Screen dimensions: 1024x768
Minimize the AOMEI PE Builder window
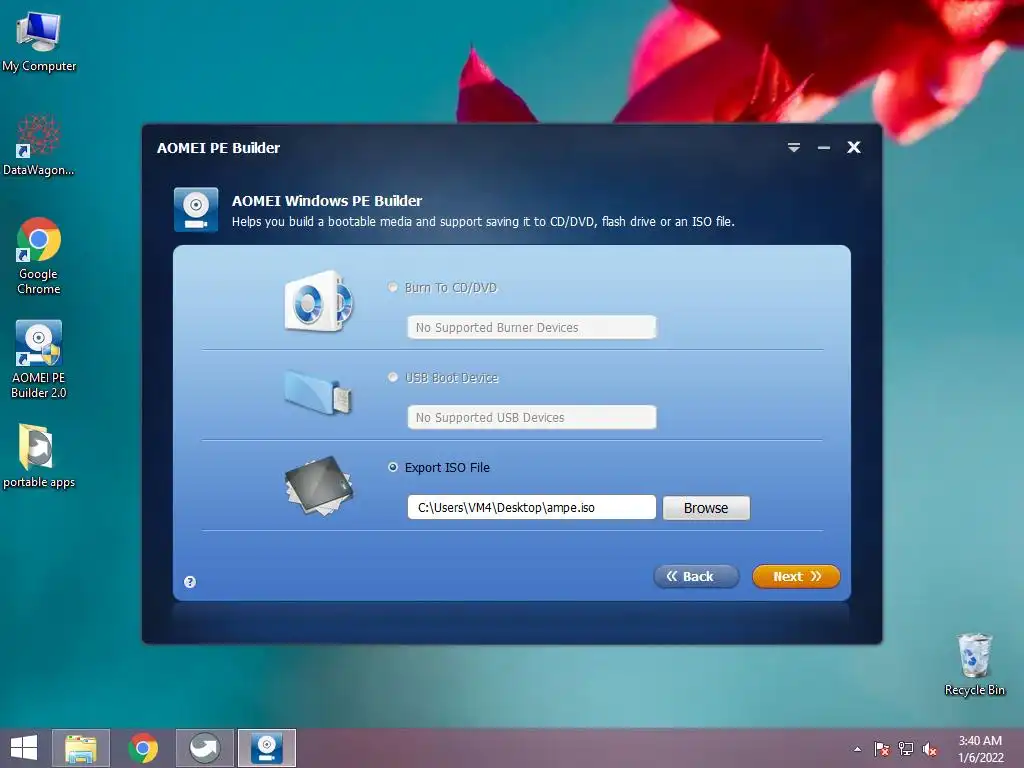coord(824,148)
